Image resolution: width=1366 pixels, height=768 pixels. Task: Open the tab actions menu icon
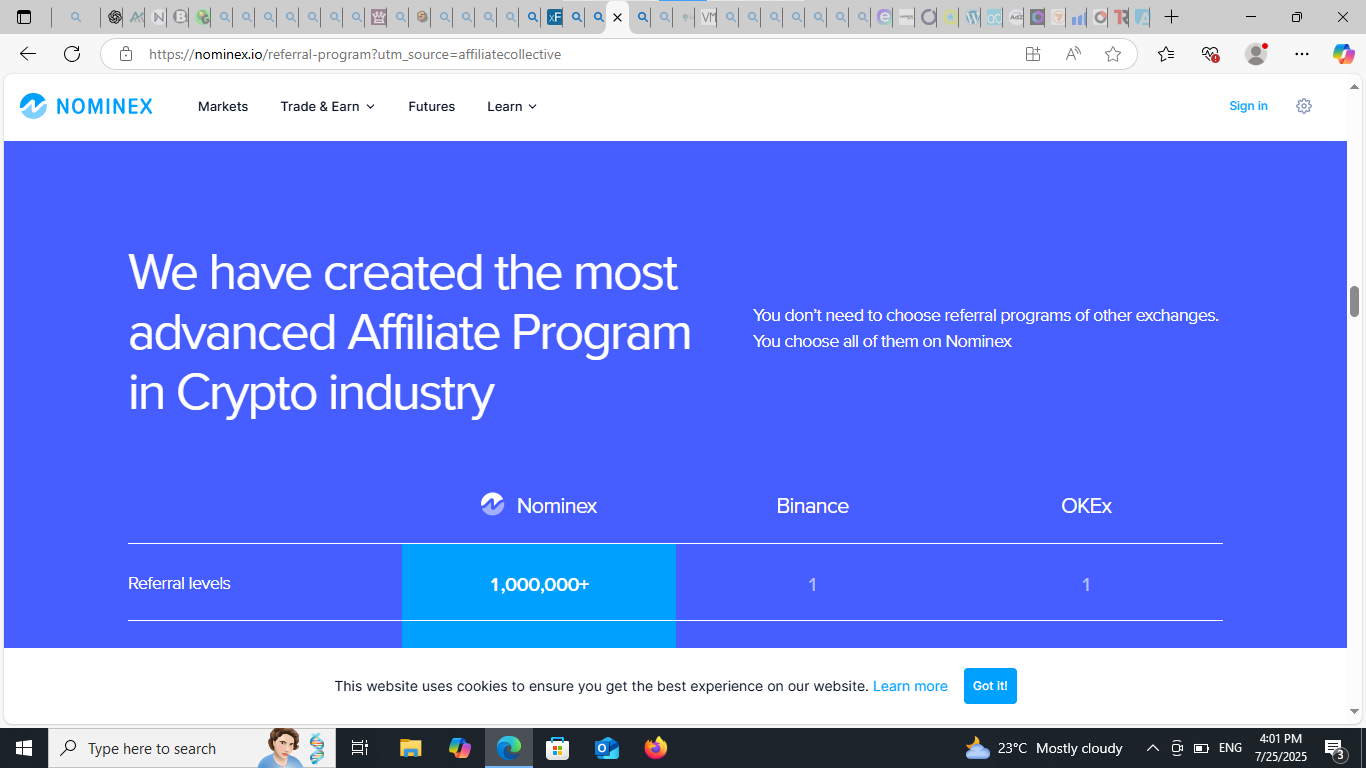click(x=24, y=17)
